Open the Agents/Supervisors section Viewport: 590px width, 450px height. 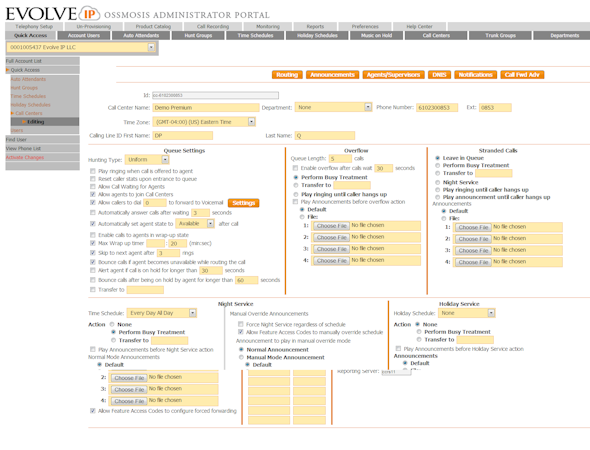(x=393, y=75)
